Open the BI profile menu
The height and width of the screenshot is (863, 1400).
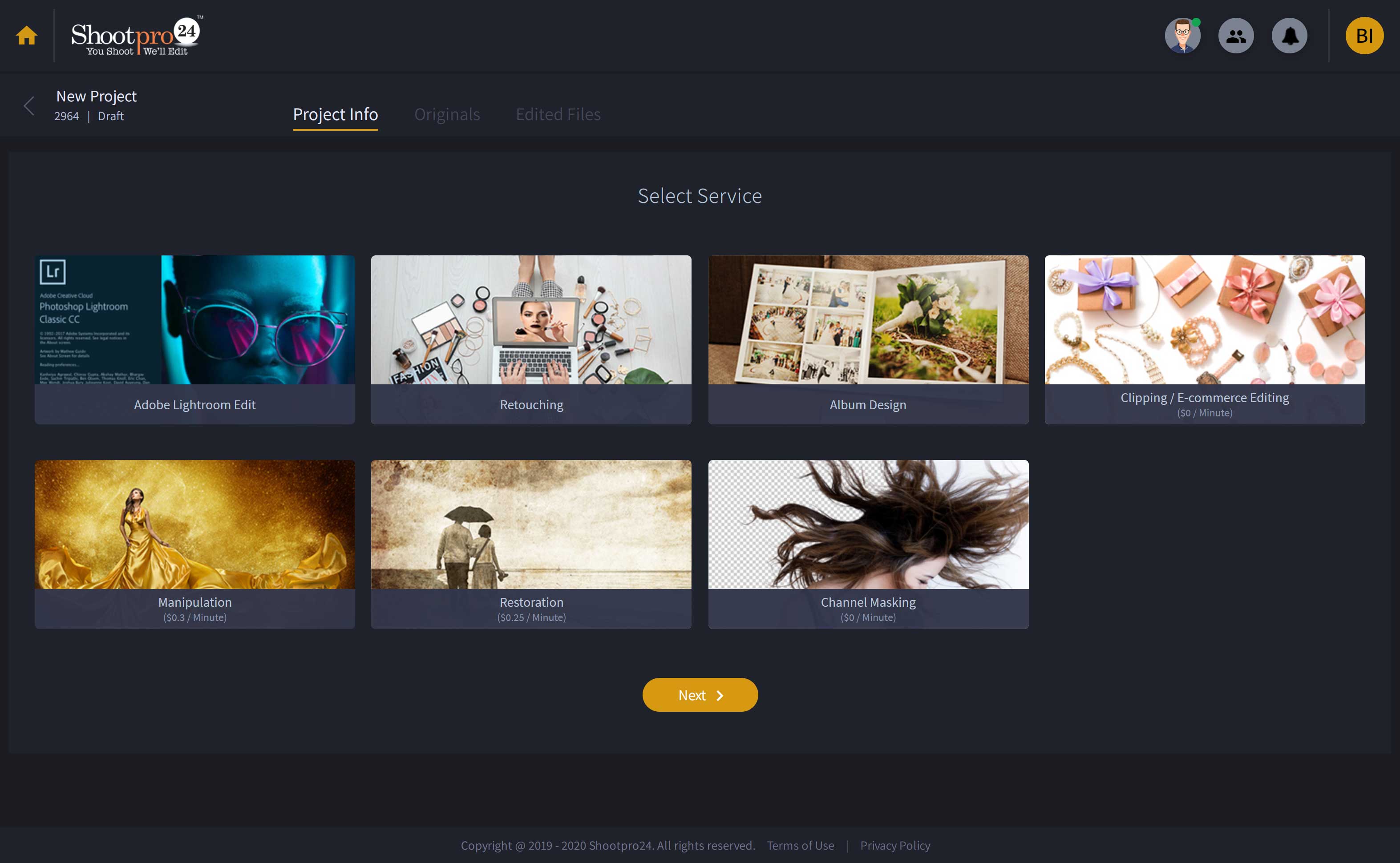coord(1365,36)
